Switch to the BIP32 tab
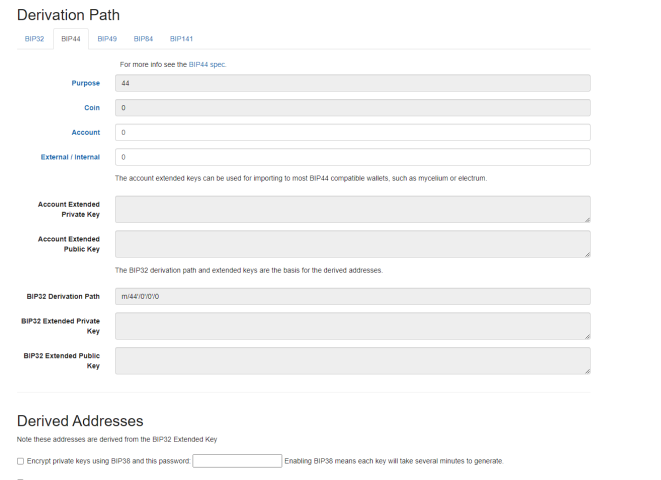661x480 pixels. pos(34,39)
